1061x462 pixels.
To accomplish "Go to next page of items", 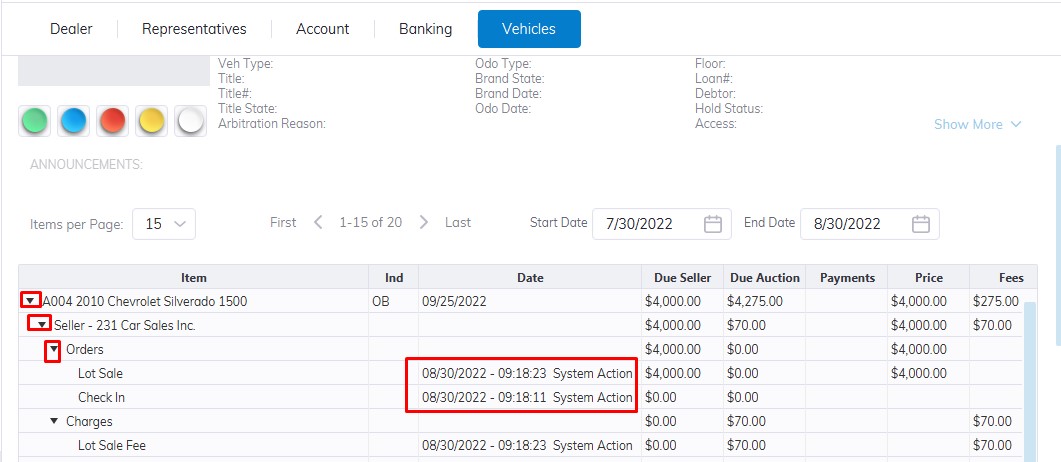I will [424, 222].
